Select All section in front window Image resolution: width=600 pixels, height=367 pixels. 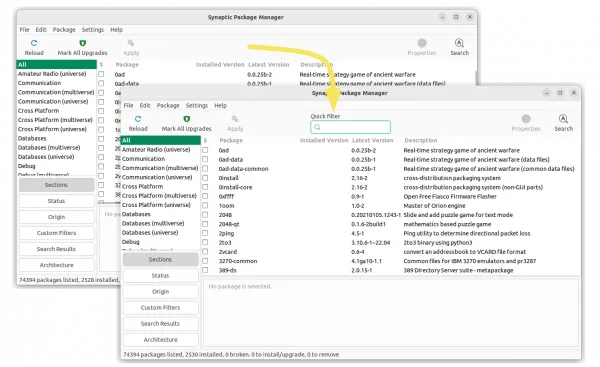[161, 140]
